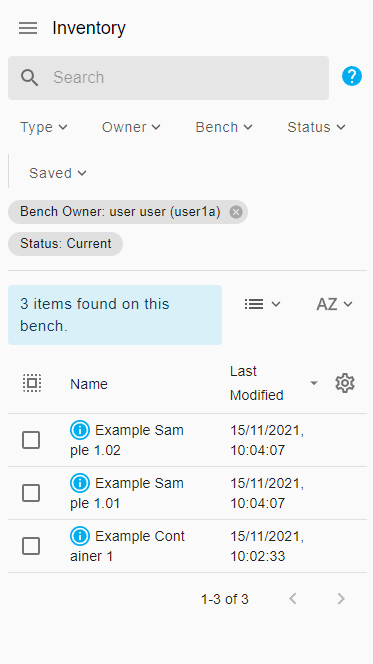Image resolution: width=373 pixels, height=664 pixels.
Task: Open the Saved searches menu
Action: pyautogui.click(x=58, y=173)
